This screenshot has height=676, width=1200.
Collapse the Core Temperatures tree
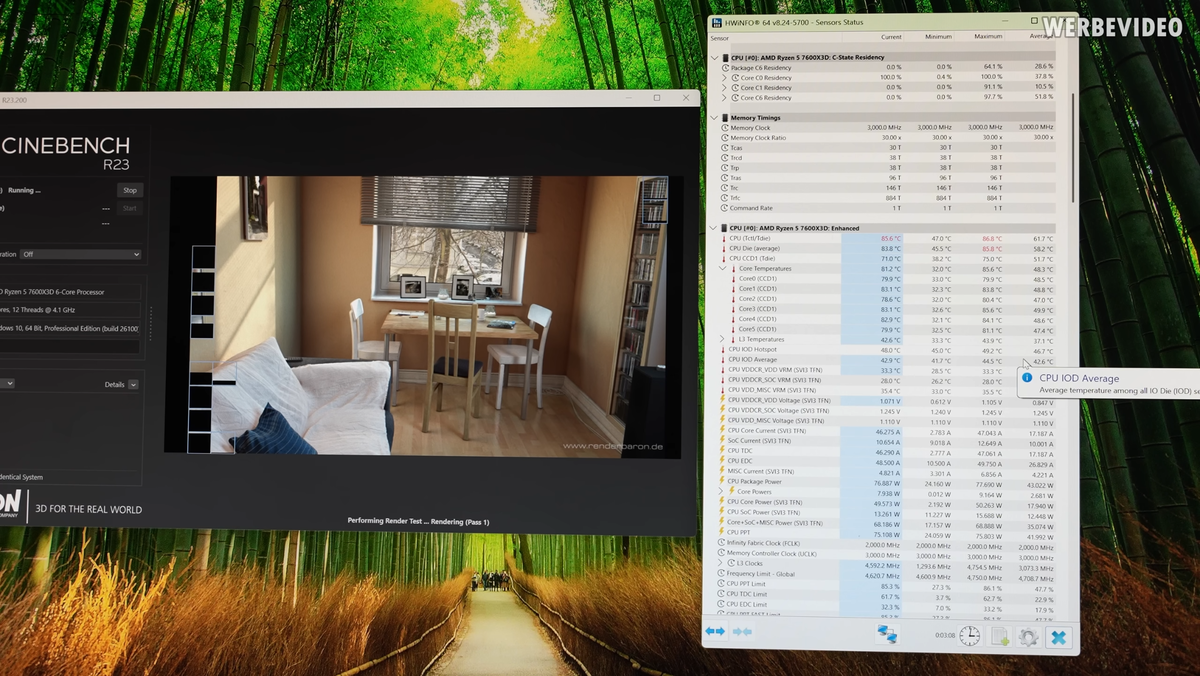[723, 269]
